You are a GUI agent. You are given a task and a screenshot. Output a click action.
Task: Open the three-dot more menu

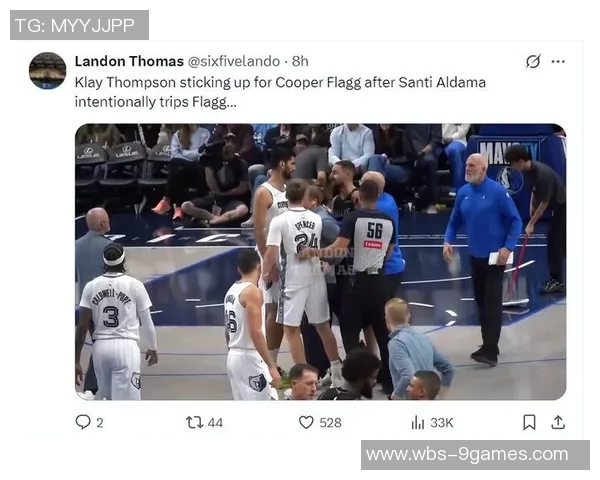(x=558, y=61)
